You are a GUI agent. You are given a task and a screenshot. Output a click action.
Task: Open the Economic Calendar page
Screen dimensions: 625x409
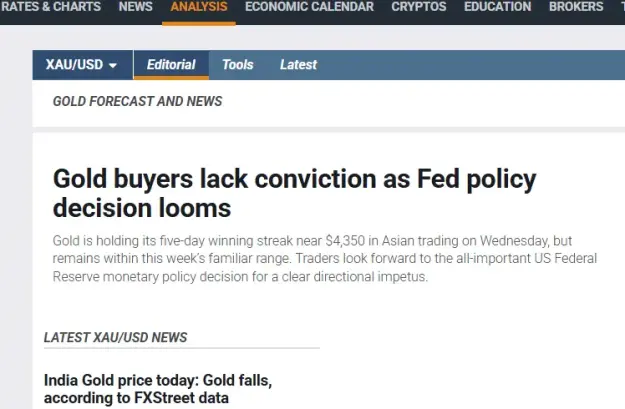click(309, 7)
